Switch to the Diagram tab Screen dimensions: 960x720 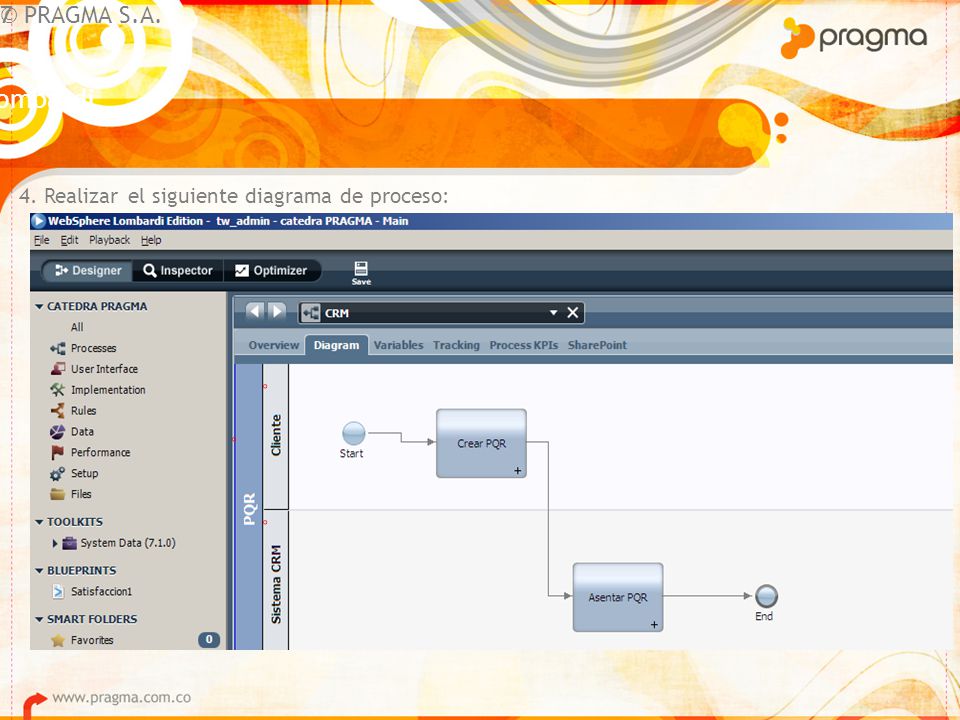[337, 345]
